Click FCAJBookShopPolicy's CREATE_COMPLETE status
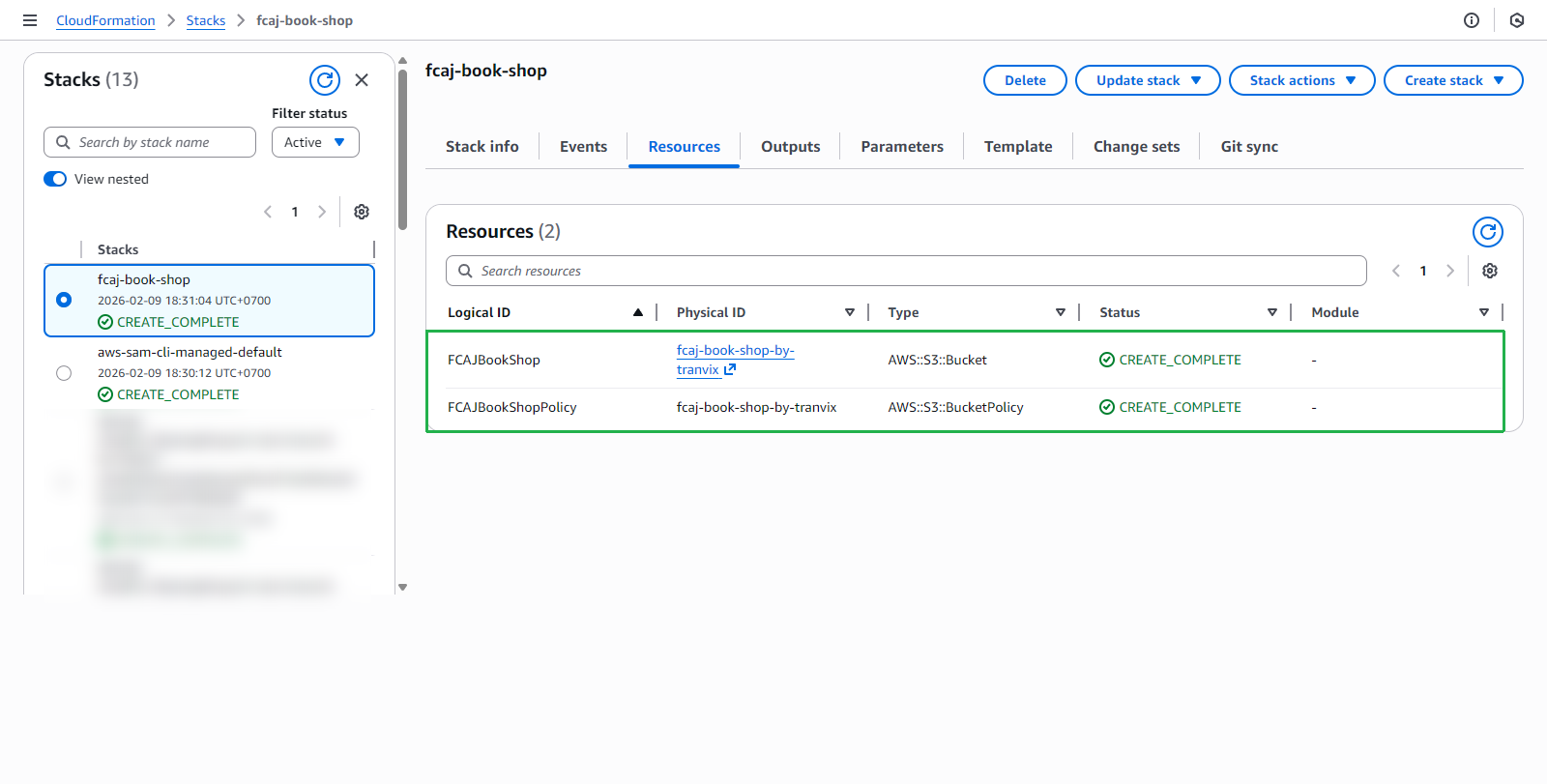 (1170, 407)
